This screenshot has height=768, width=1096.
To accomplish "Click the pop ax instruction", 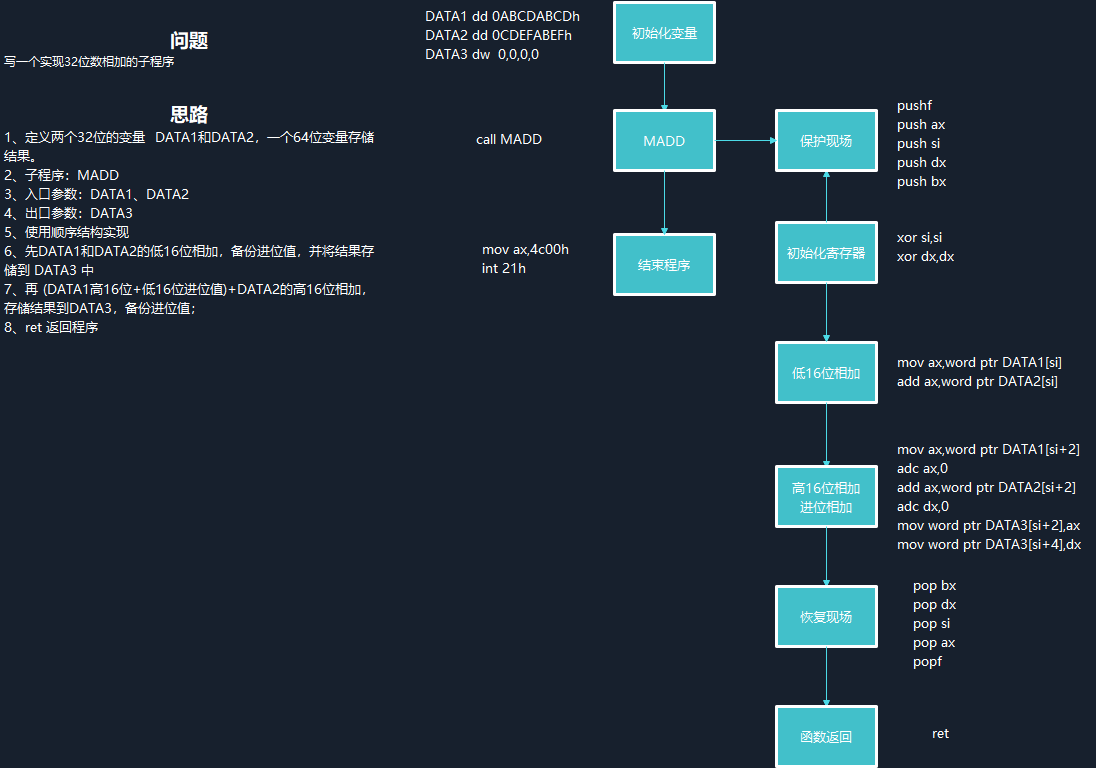I will click(x=934, y=642).
